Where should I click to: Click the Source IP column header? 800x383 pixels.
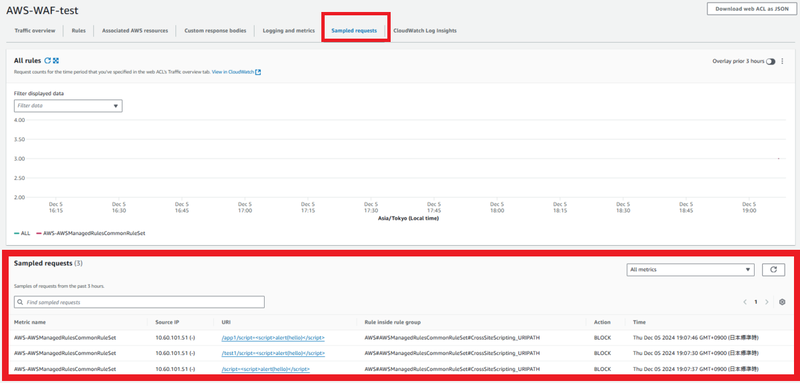click(x=167, y=322)
